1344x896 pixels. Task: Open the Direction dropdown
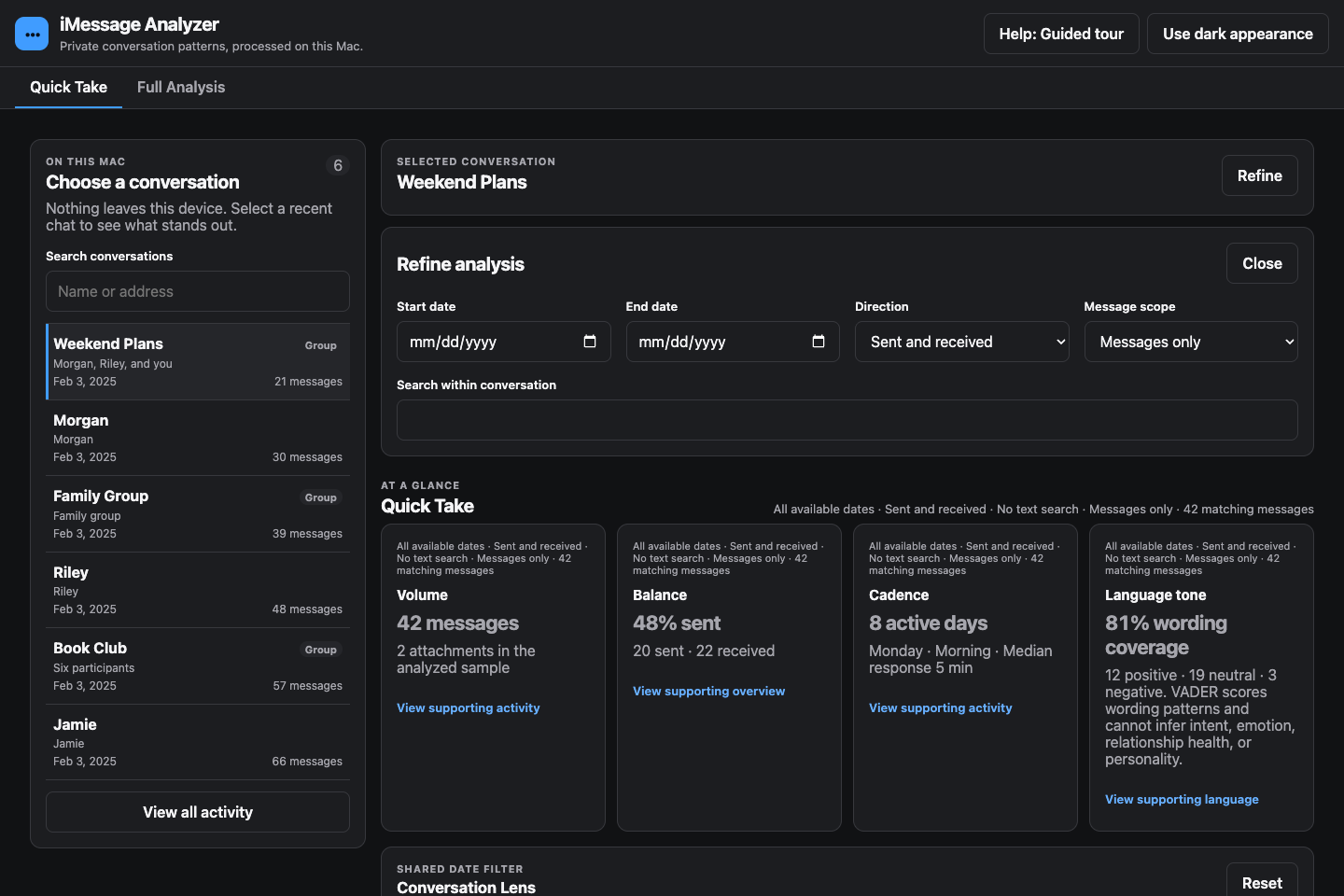point(962,342)
